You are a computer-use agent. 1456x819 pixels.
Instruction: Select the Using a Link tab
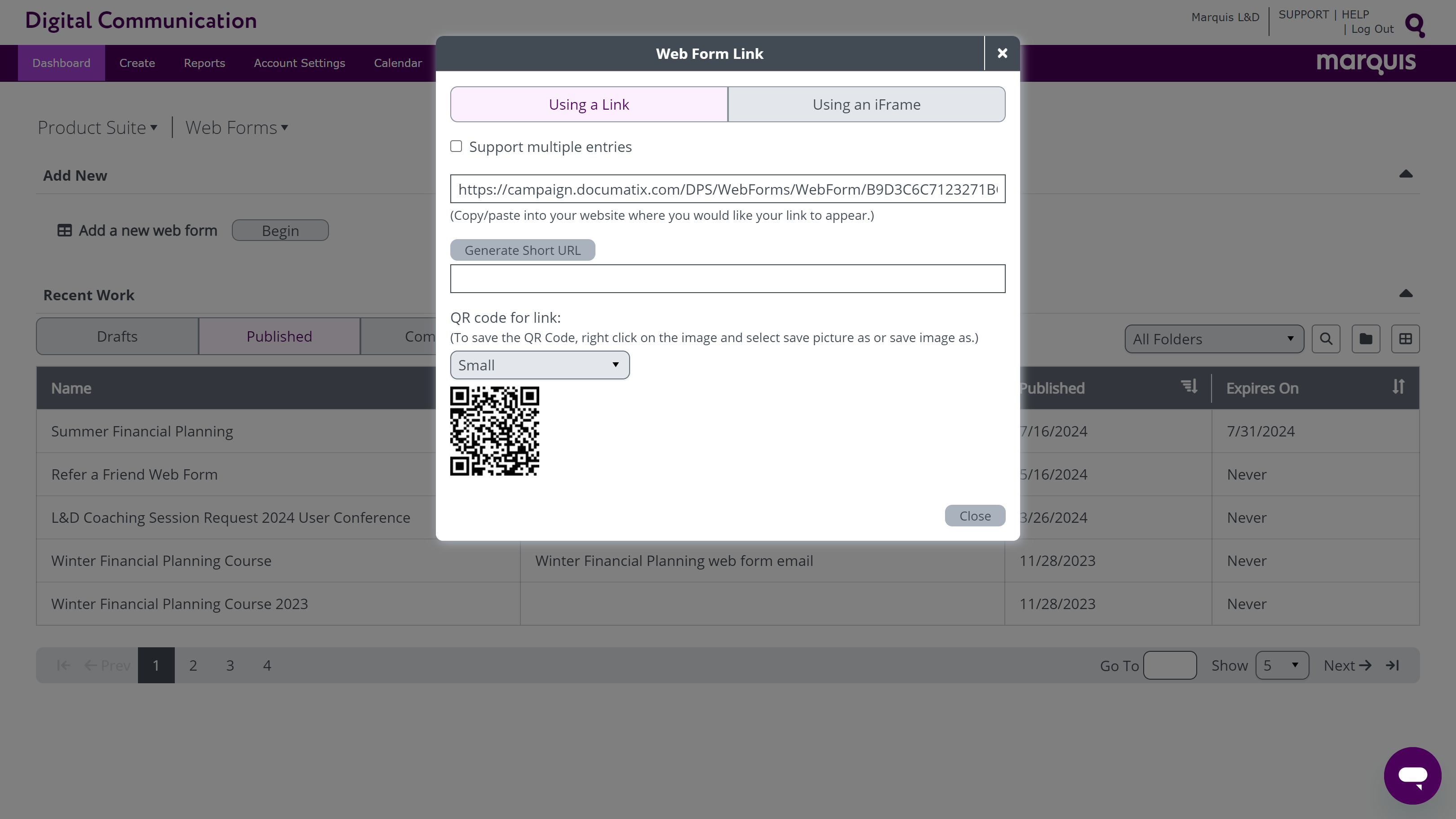pyautogui.click(x=589, y=104)
